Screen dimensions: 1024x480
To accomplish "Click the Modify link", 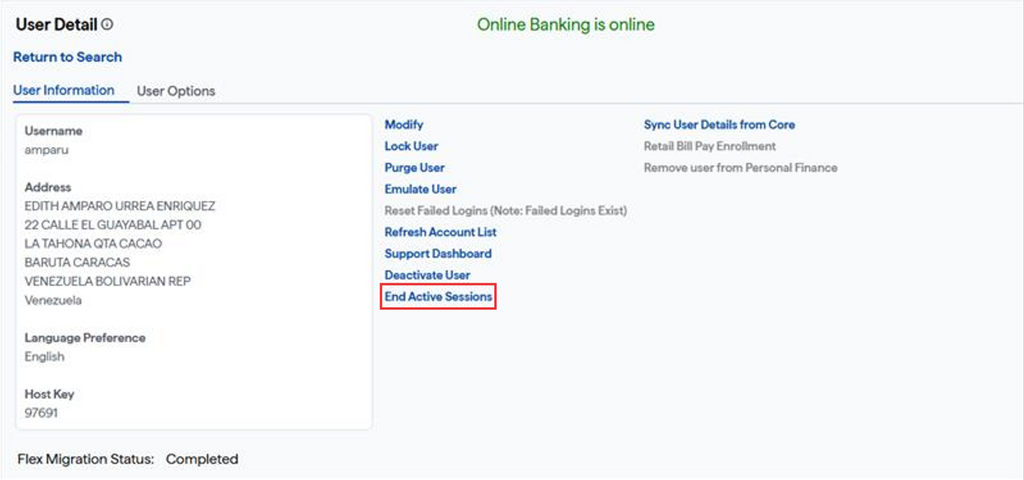I will pyautogui.click(x=404, y=125).
